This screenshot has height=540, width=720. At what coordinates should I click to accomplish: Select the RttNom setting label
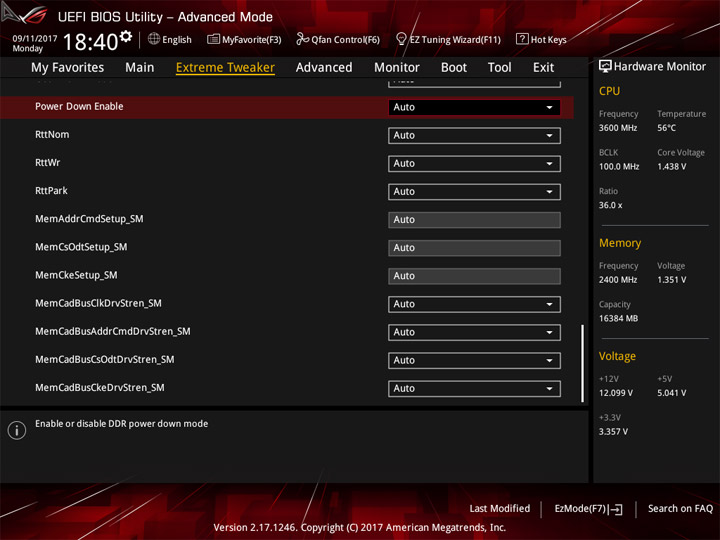(52, 135)
